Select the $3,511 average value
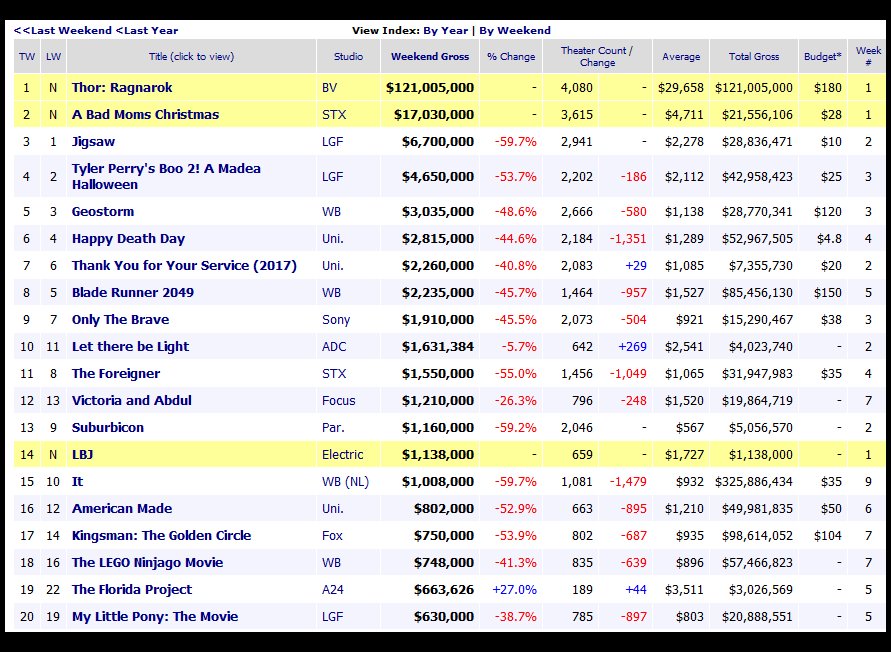The image size is (891, 652). (684, 589)
